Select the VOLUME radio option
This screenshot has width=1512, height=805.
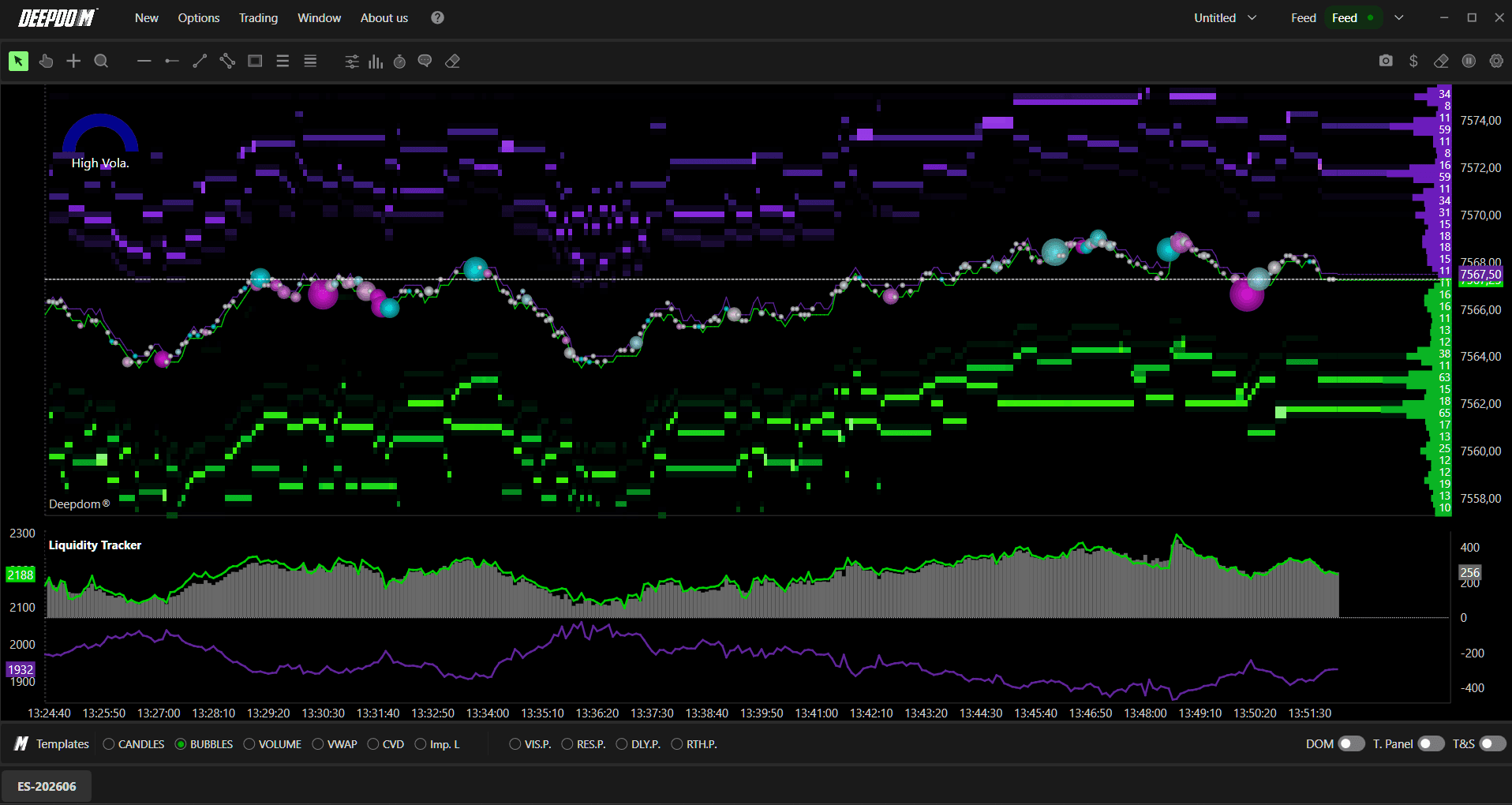coord(273,744)
